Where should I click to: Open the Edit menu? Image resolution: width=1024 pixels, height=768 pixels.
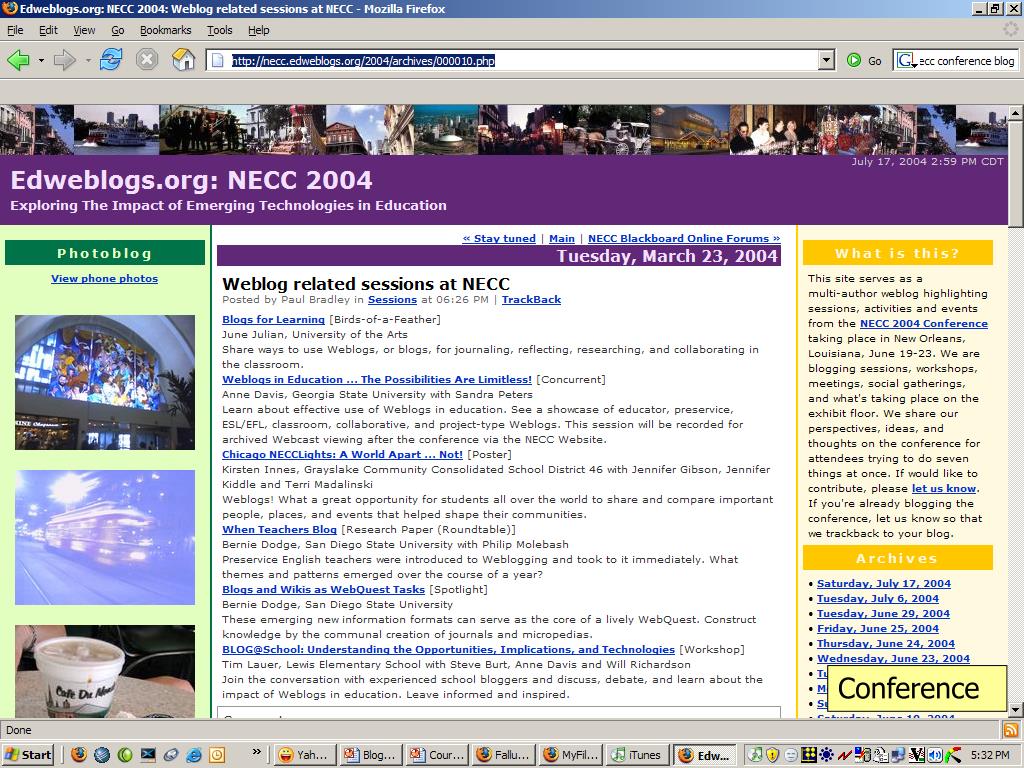pyautogui.click(x=48, y=30)
